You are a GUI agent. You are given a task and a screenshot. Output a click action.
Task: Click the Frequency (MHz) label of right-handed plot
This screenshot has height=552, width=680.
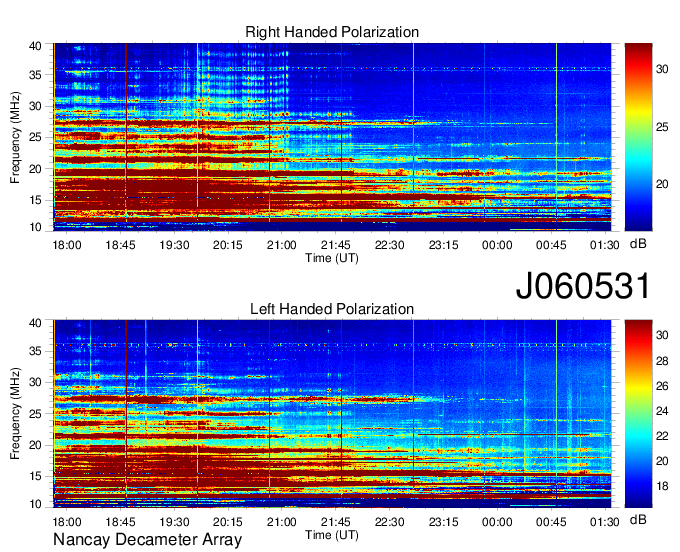click(x=15, y=137)
